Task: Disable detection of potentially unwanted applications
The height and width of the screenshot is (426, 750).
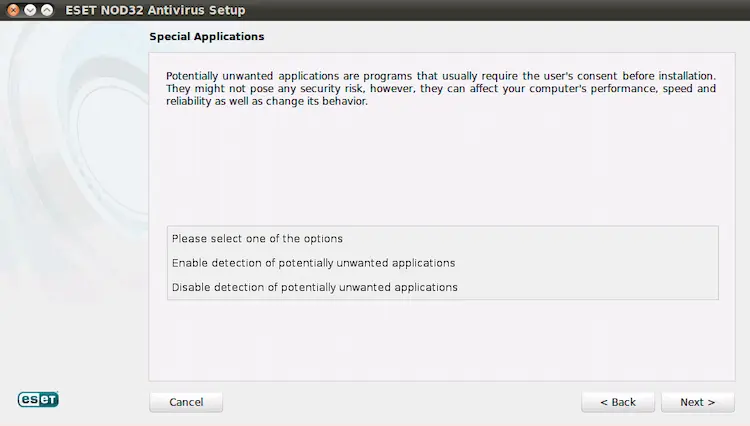Action: coord(315,287)
